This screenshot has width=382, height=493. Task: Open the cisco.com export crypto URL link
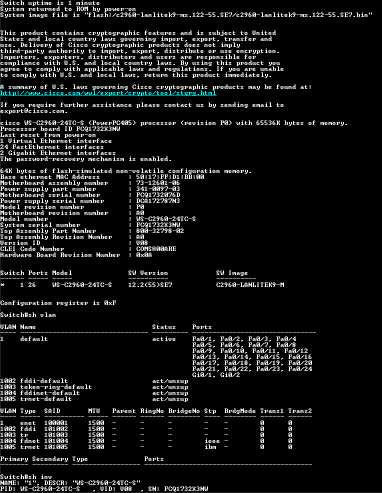coord(108,93)
